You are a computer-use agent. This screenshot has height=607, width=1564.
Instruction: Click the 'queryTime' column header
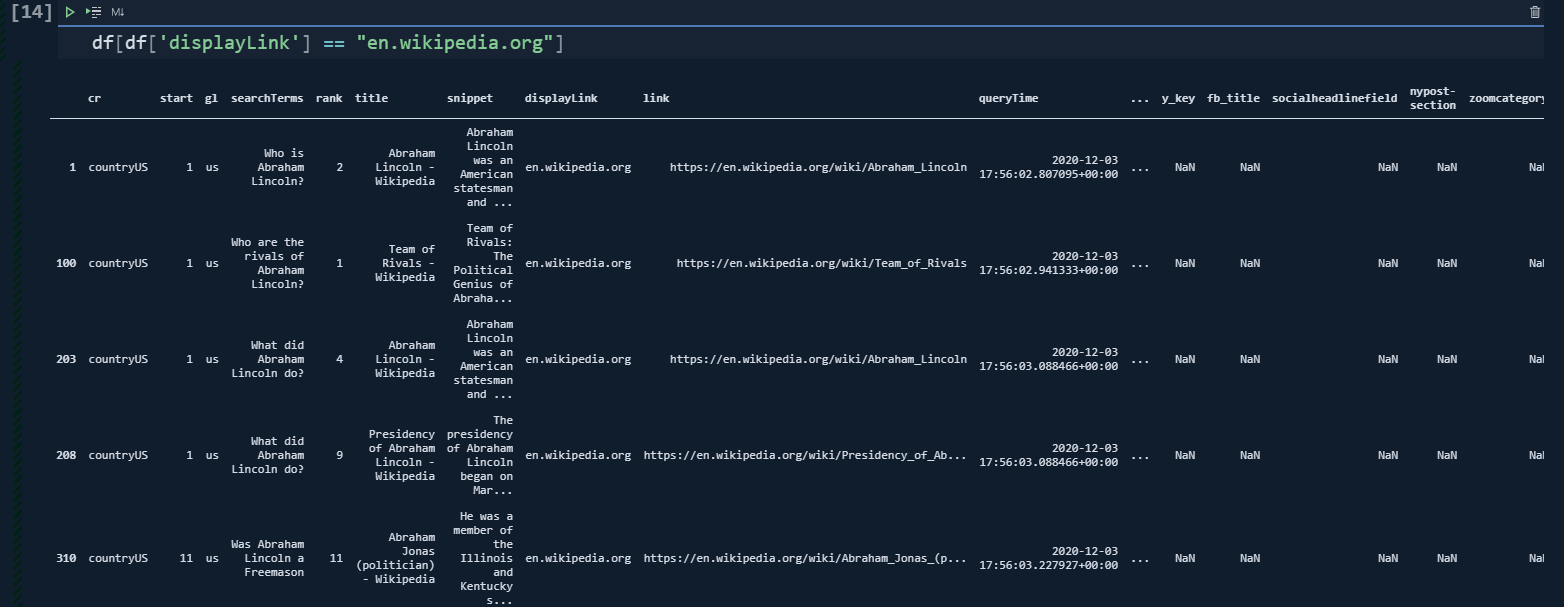[x=1008, y=99]
